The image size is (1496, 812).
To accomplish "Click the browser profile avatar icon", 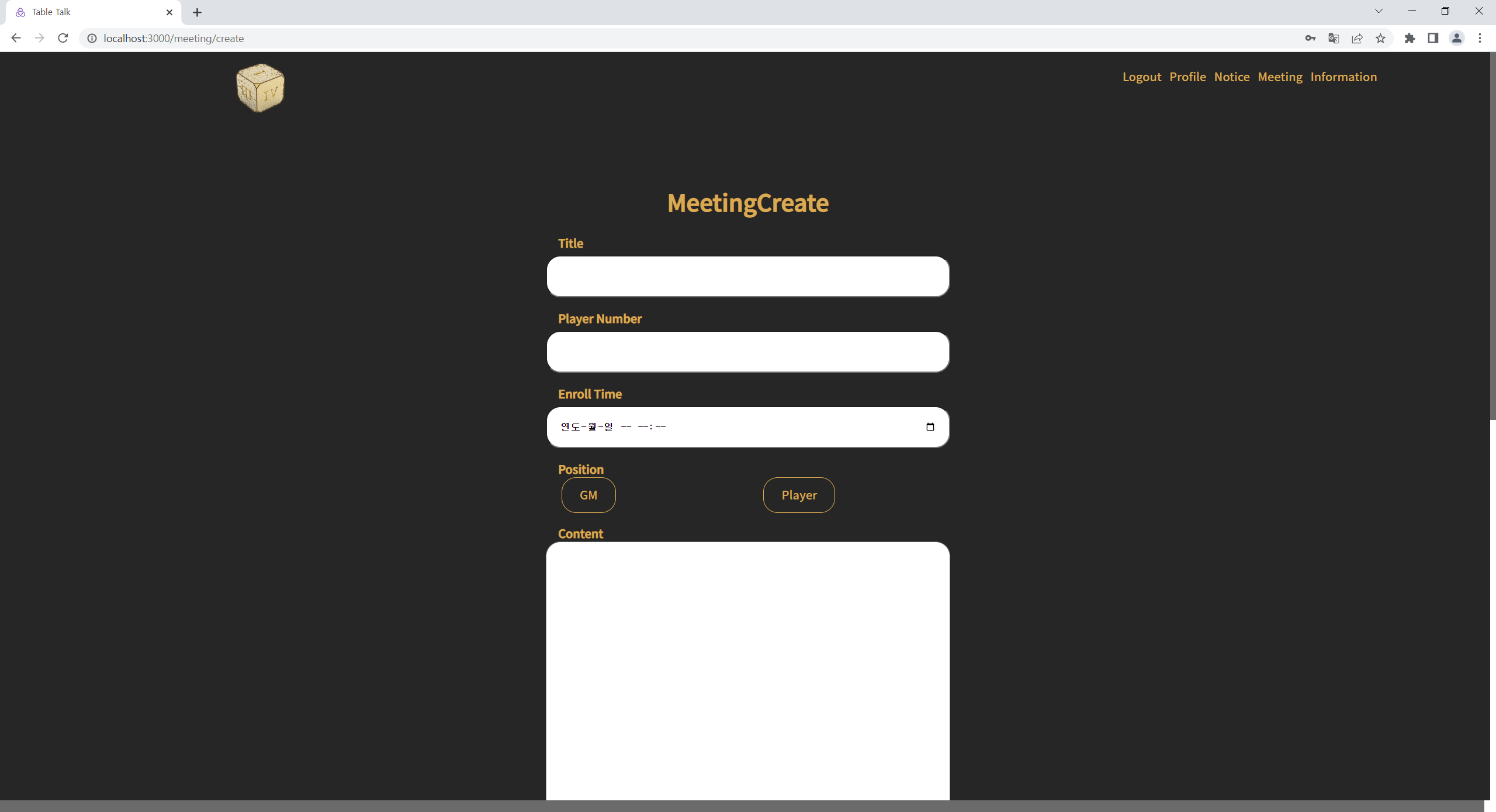I will click(1457, 38).
